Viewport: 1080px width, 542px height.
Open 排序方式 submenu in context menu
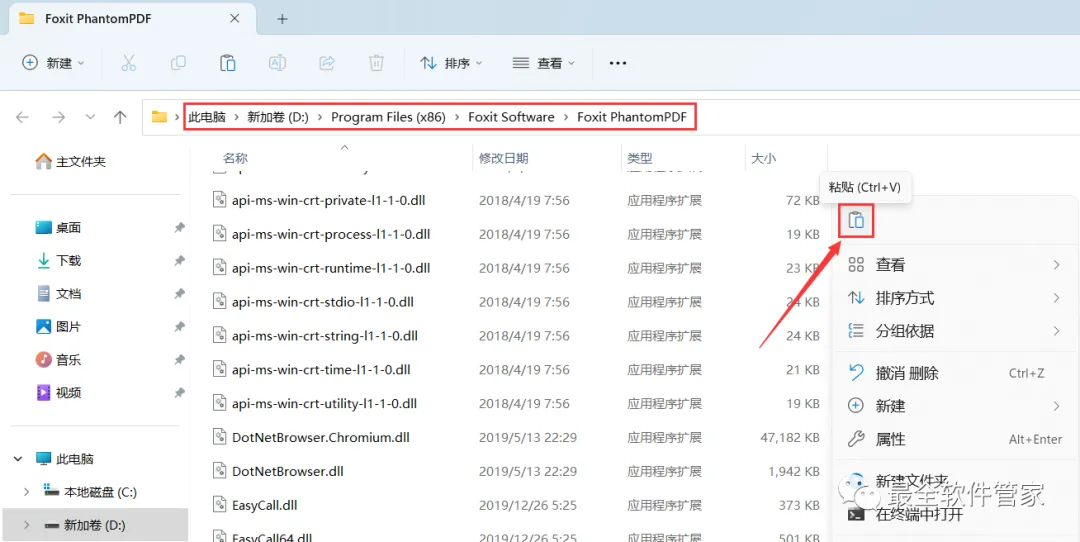954,298
